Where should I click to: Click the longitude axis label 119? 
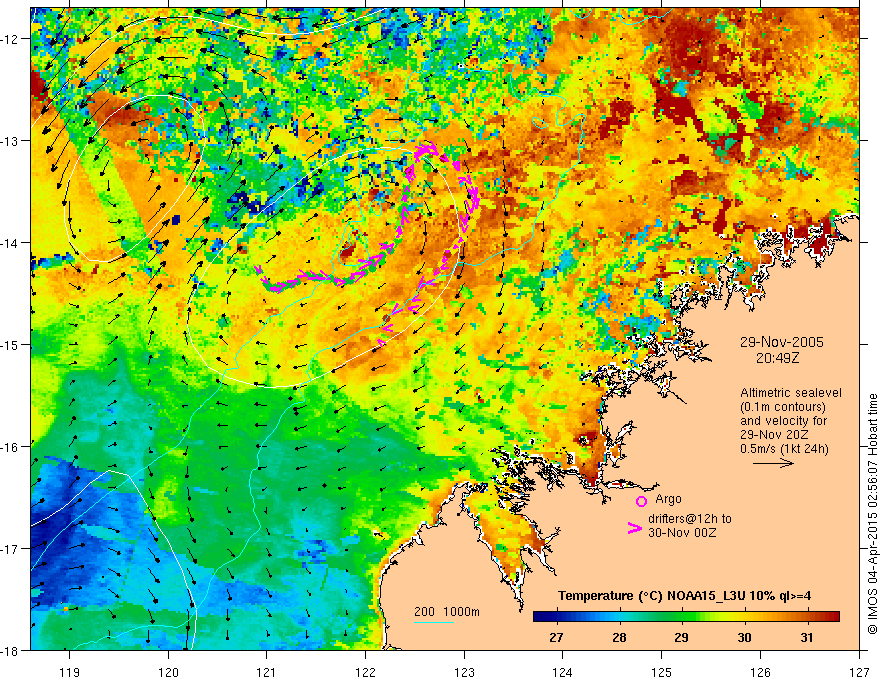(x=70, y=672)
